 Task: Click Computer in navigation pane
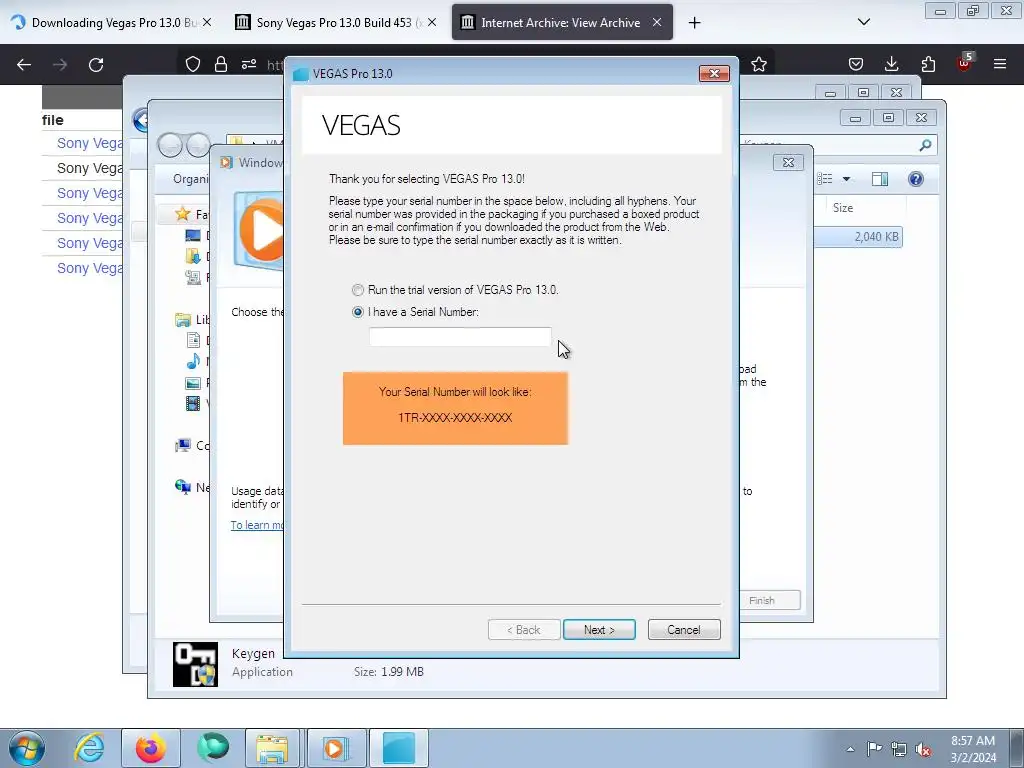tap(191, 445)
